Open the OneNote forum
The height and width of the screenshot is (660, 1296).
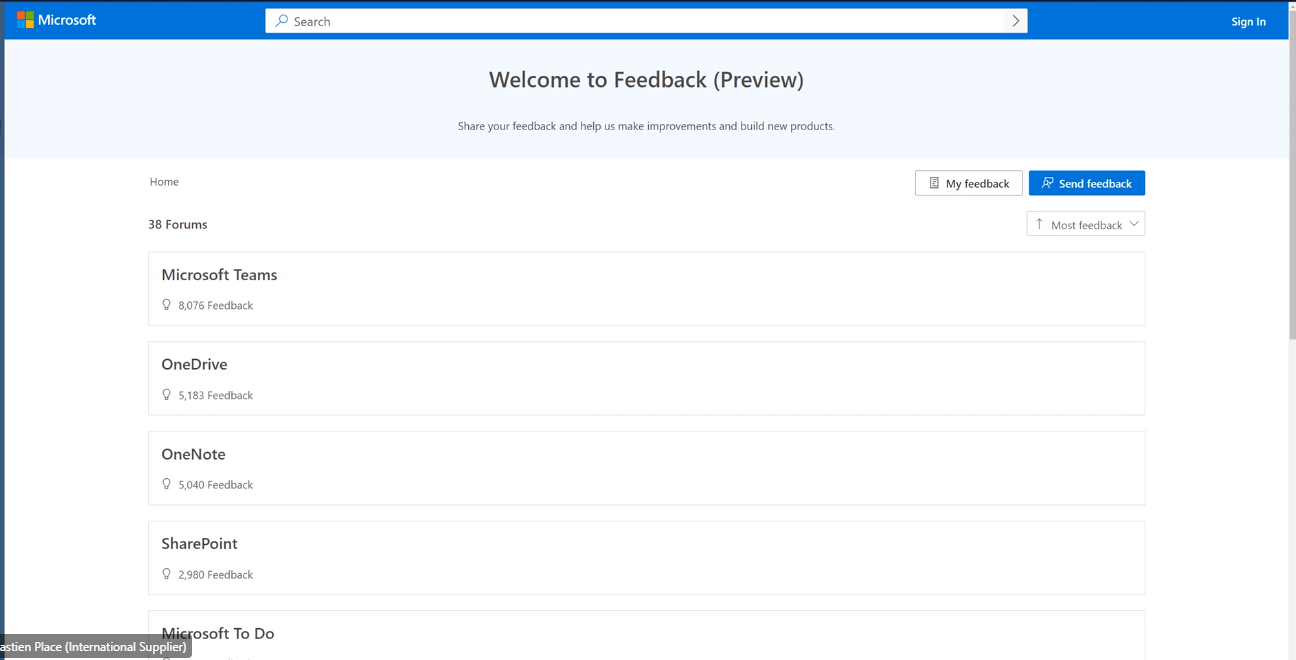coord(646,468)
